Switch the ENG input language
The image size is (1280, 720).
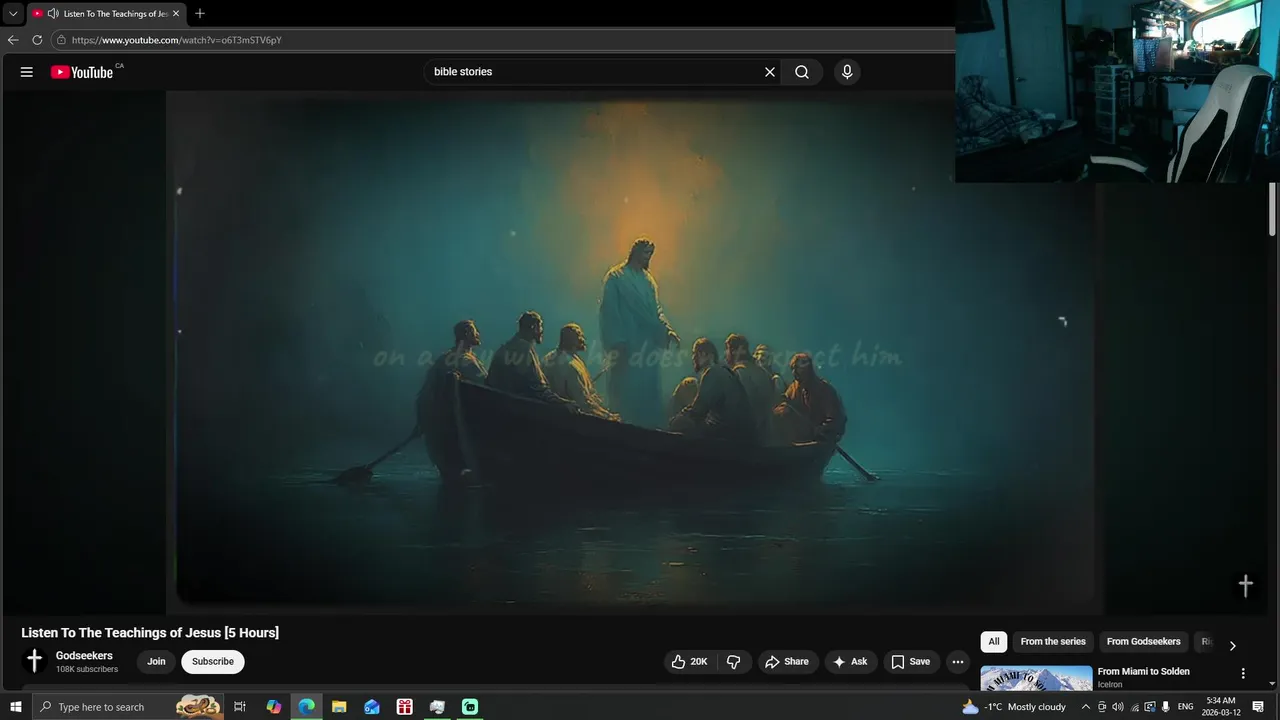pyautogui.click(x=1186, y=707)
